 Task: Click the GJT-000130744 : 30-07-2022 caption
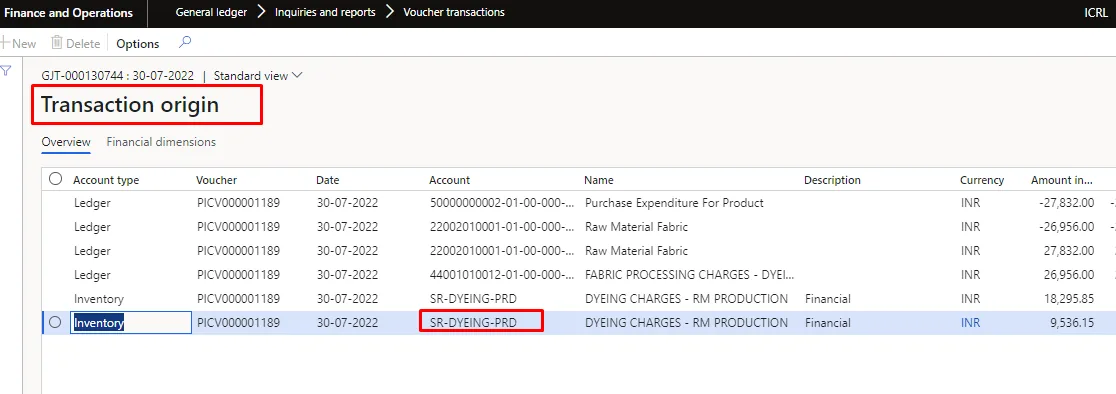pos(117,75)
